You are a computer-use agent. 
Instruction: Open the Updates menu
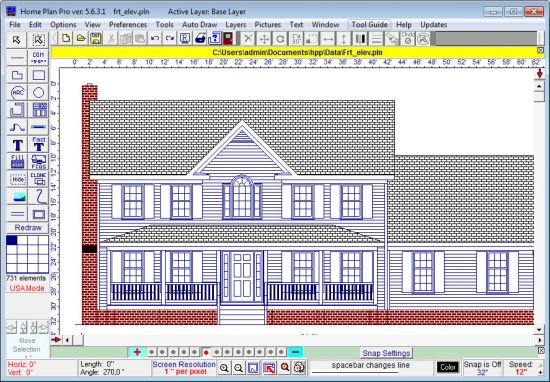(434, 25)
